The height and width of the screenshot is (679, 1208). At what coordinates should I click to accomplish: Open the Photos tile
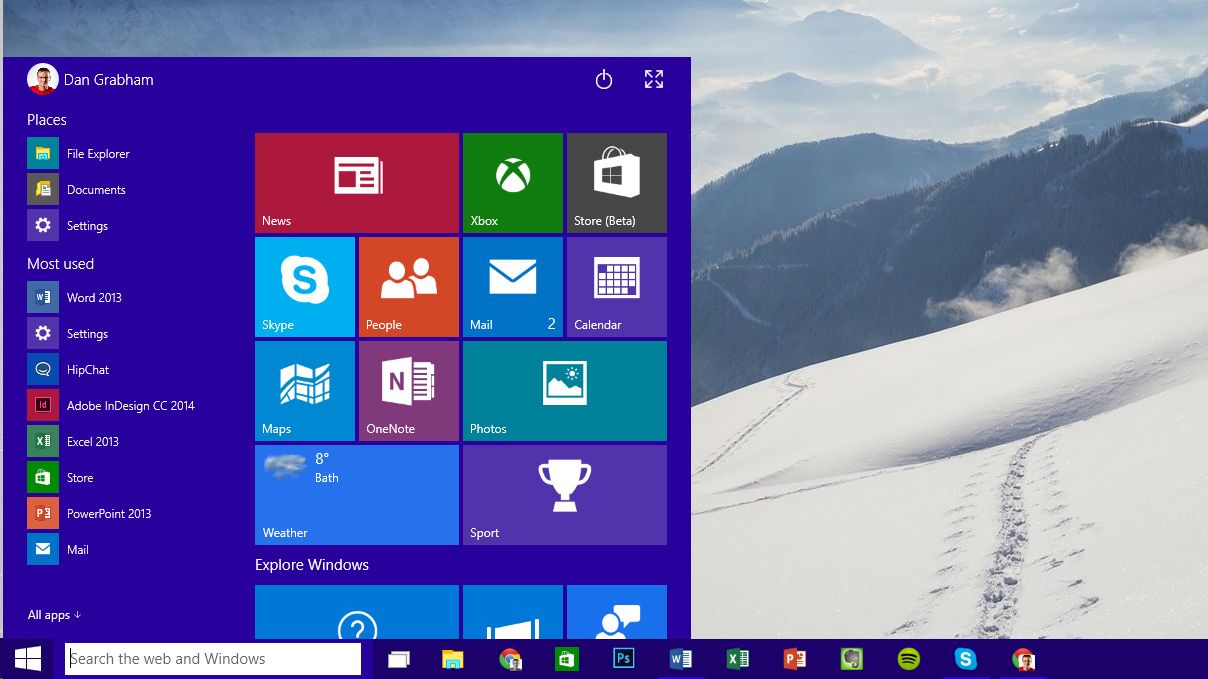pyautogui.click(x=564, y=390)
